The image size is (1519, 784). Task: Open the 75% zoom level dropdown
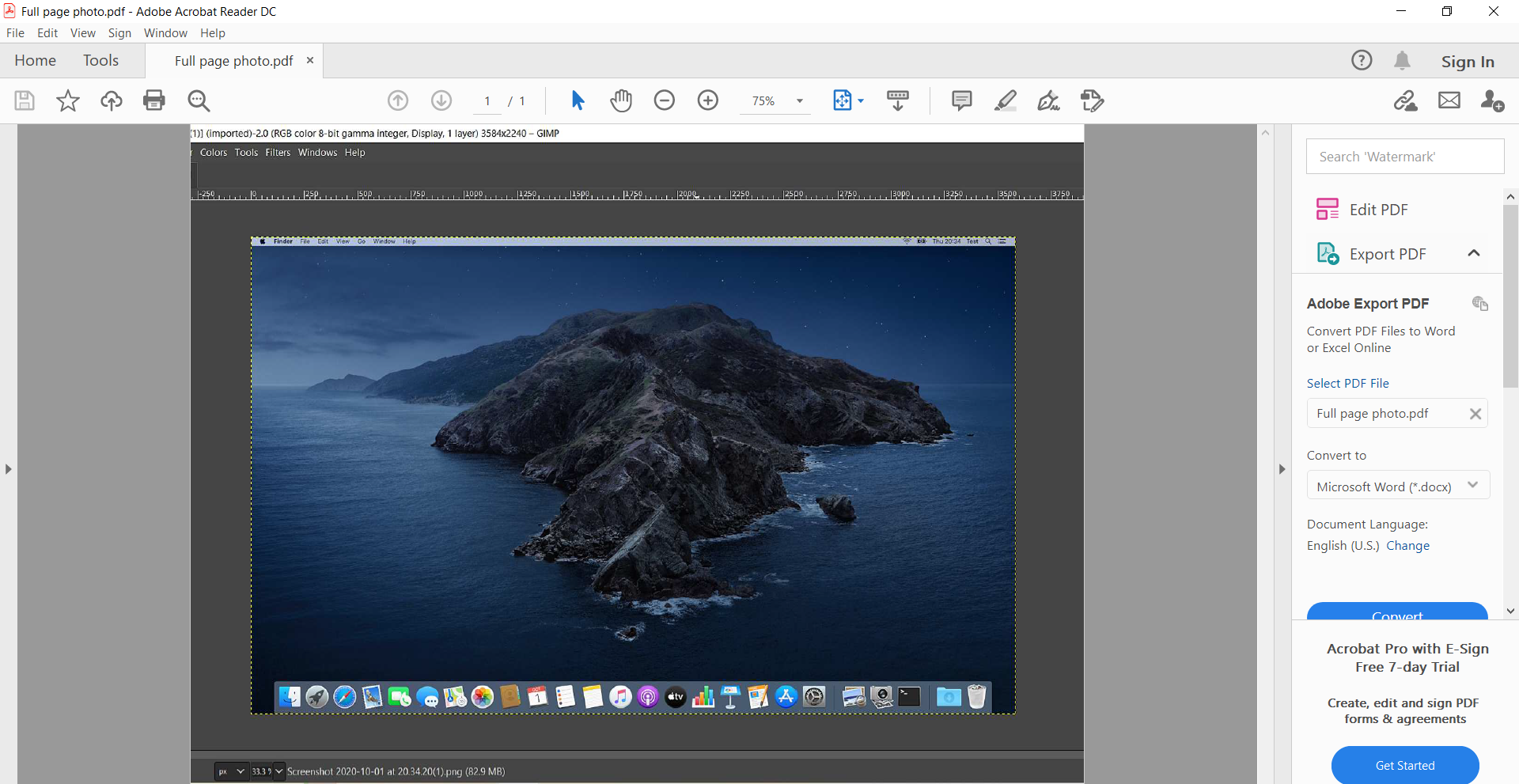pos(799,101)
